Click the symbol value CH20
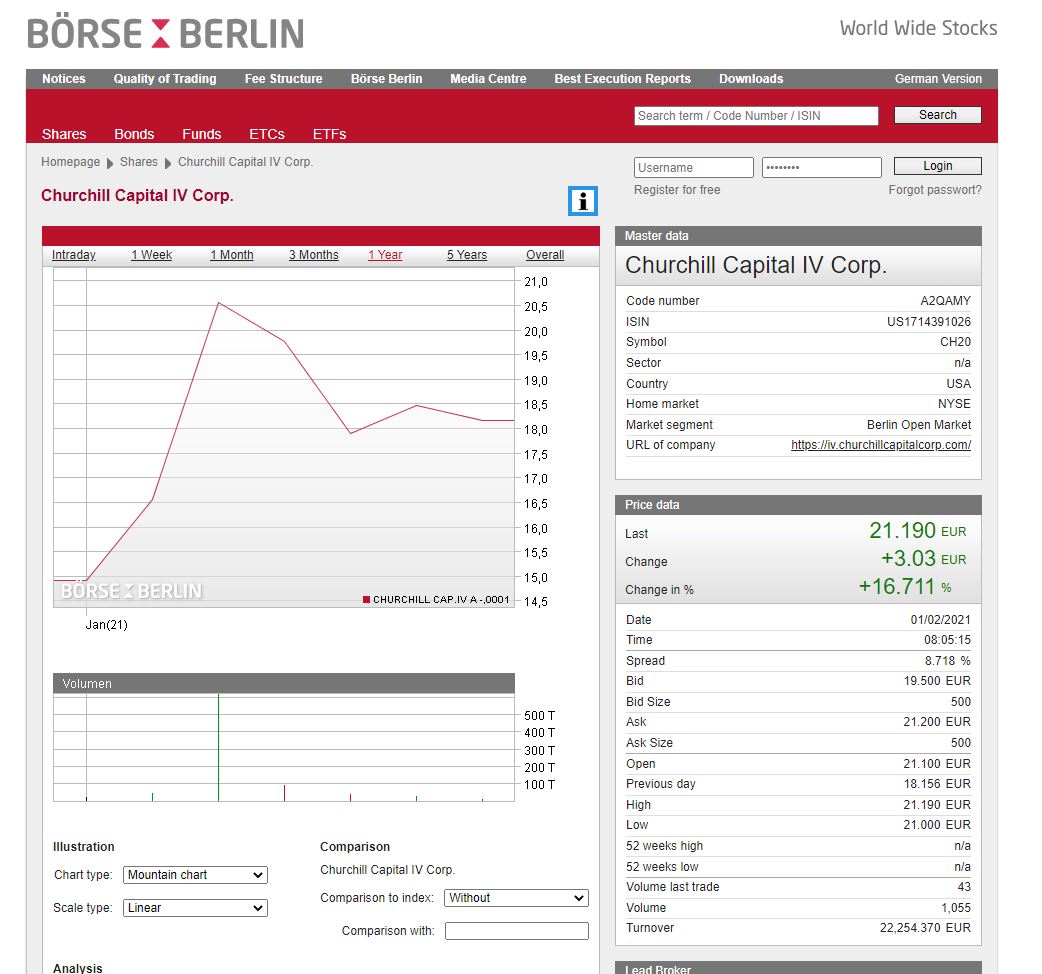 [x=955, y=342]
